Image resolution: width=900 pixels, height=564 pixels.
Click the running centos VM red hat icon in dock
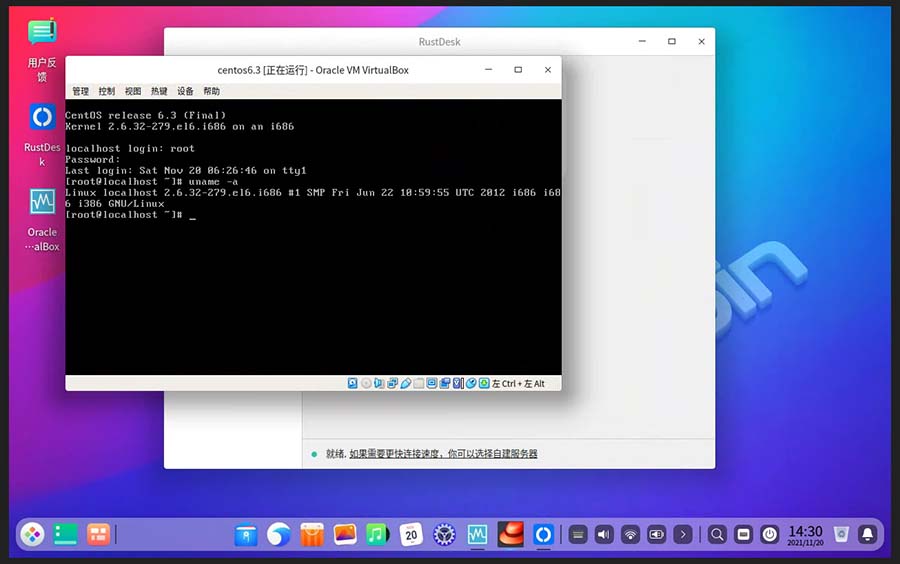(510, 535)
